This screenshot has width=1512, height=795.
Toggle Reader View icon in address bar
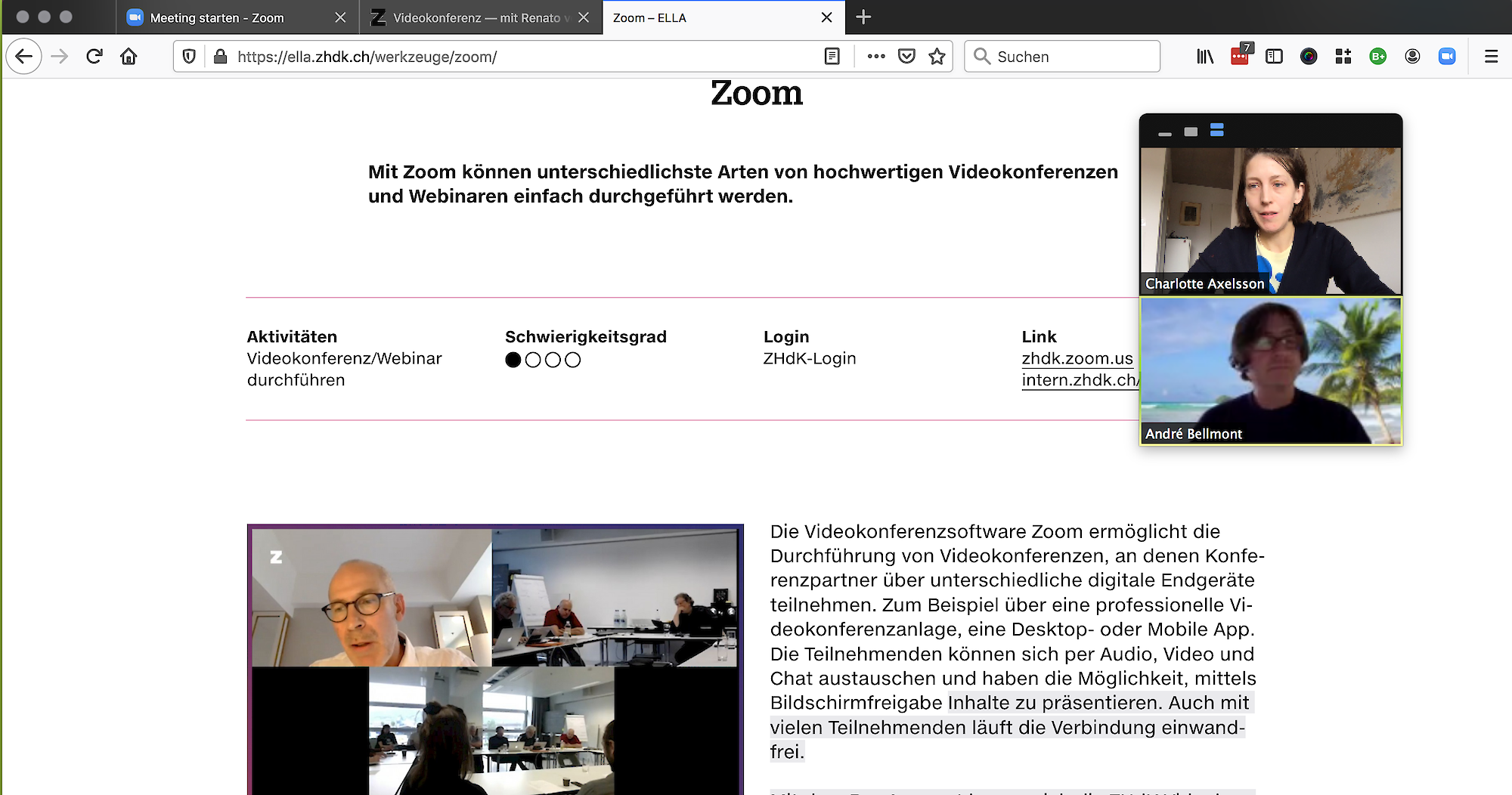[x=832, y=57]
